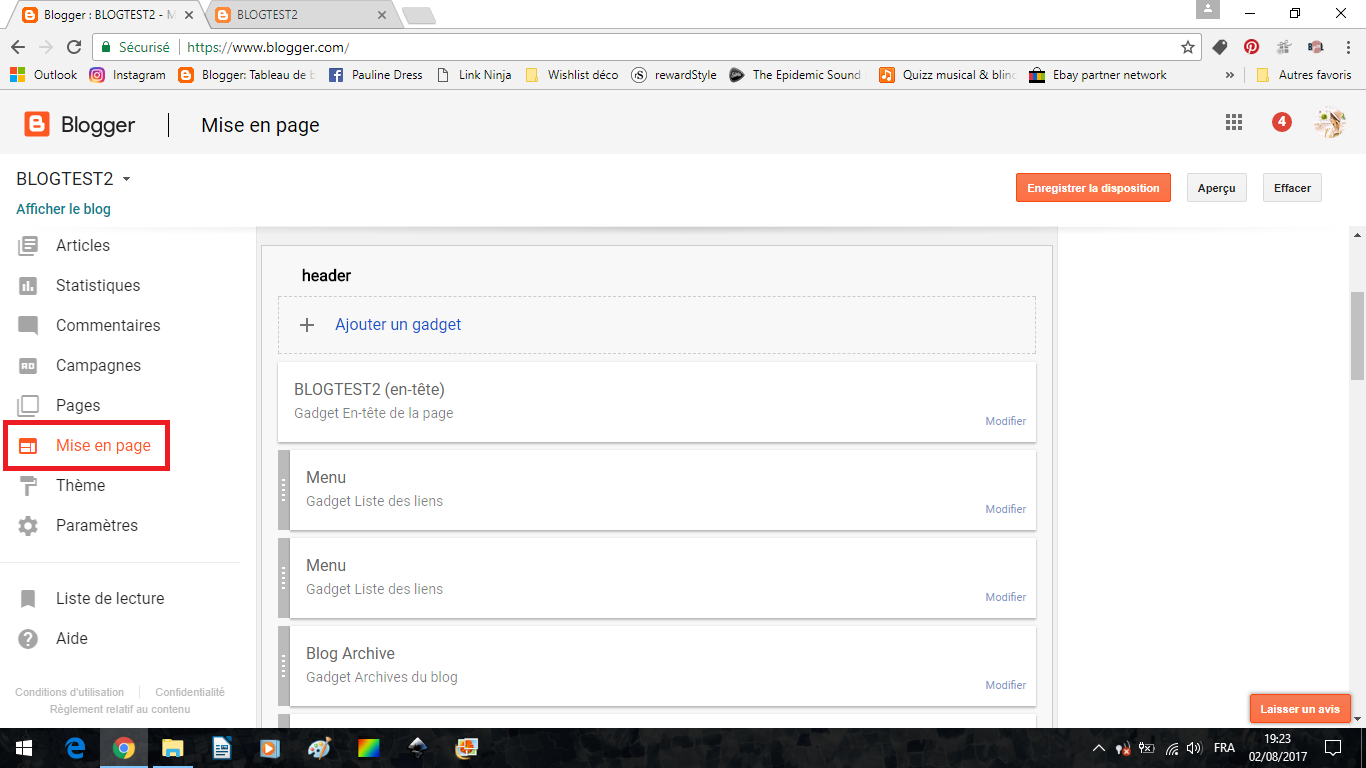Open Statistiques via its bar chart icon
The width and height of the screenshot is (1366, 768).
point(28,286)
